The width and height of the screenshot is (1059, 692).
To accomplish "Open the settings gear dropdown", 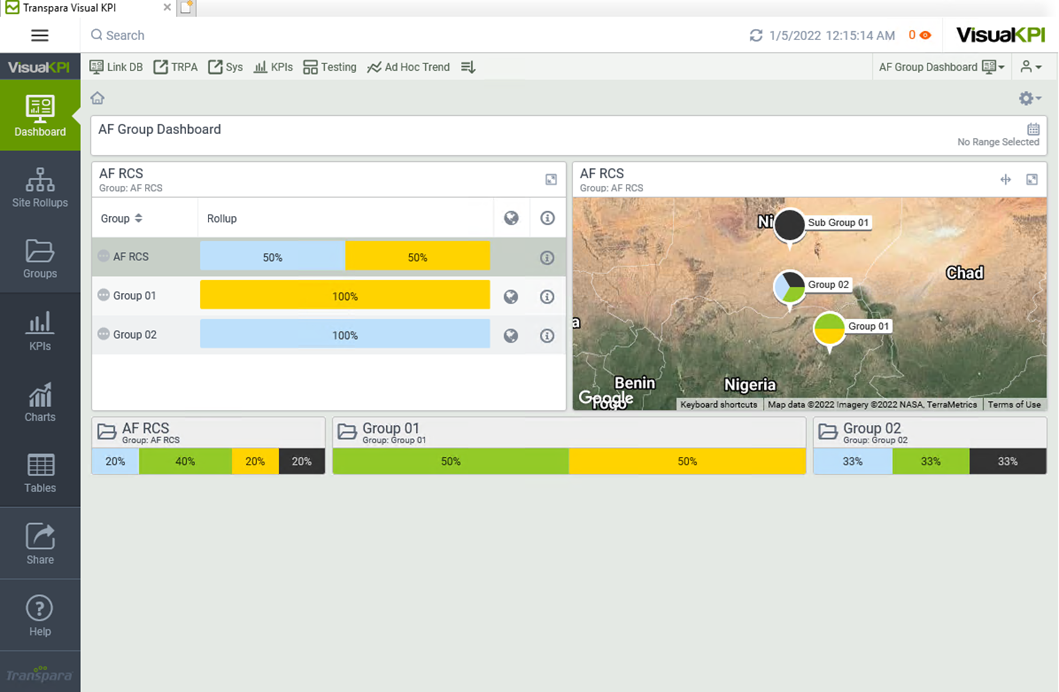I will (1029, 98).
